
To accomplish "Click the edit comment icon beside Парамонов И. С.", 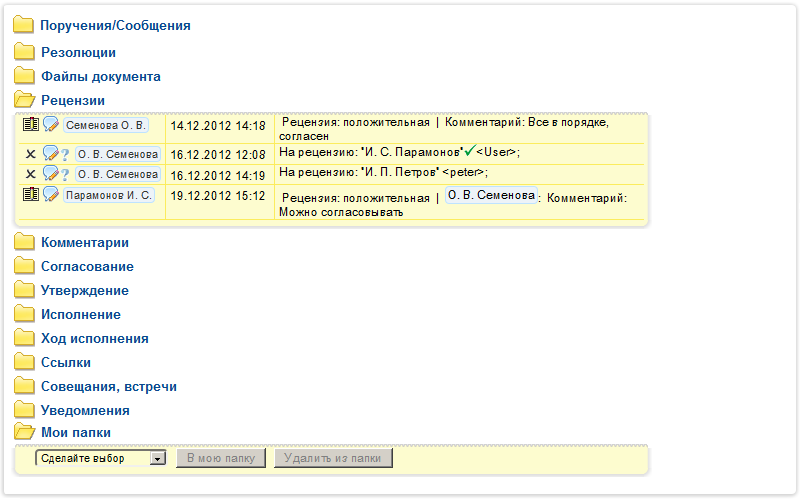I will (x=51, y=195).
